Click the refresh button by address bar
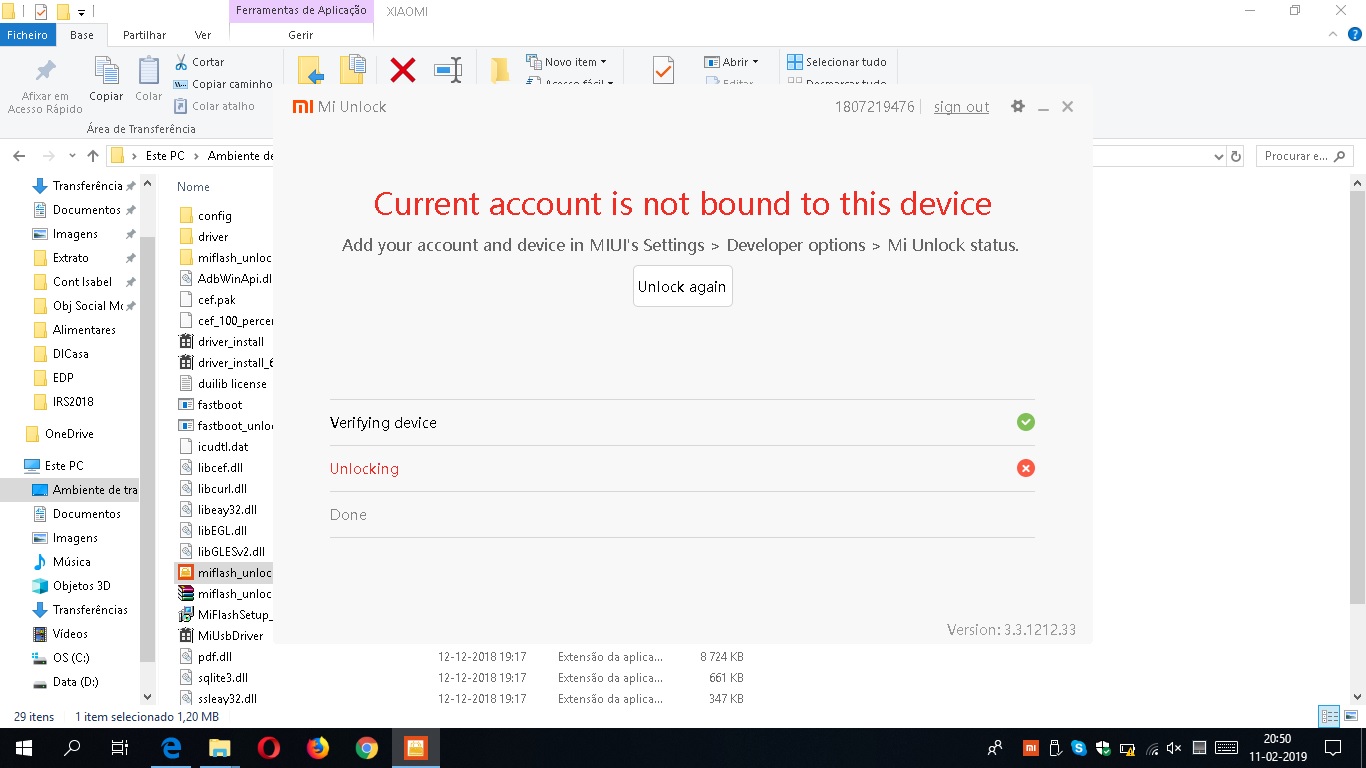Image resolution: width=1366 pixels, height=768 pixels. (x=1236, y=157)
